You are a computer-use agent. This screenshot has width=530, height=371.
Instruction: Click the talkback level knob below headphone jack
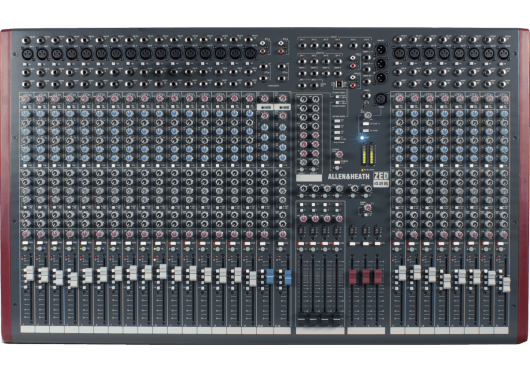(x=368, y=115)
